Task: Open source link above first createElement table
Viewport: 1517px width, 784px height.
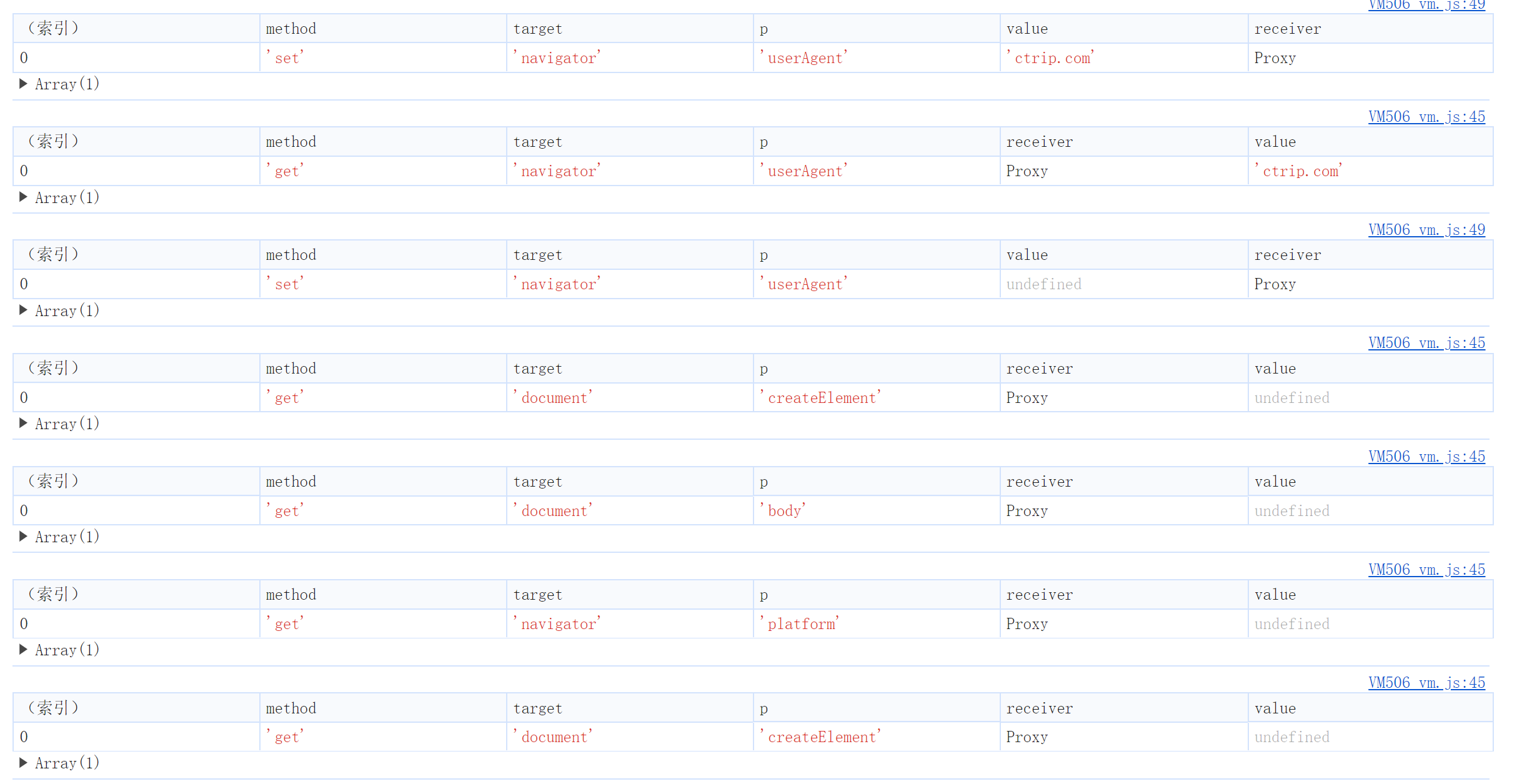Action: [x=1426, y=343]
